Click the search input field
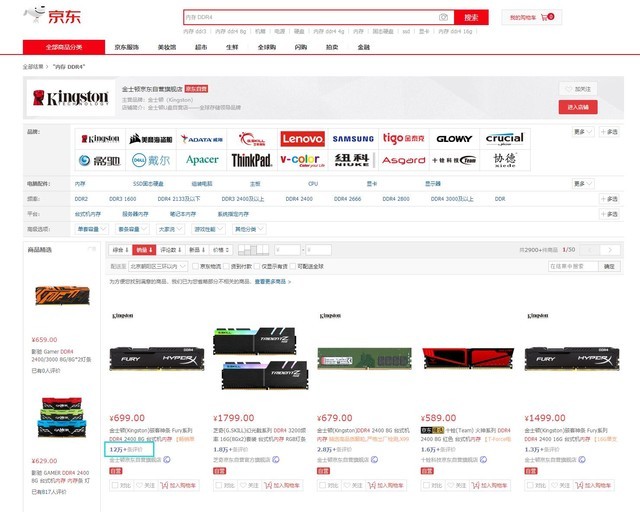The image size is (640, 512). point(310,18)
